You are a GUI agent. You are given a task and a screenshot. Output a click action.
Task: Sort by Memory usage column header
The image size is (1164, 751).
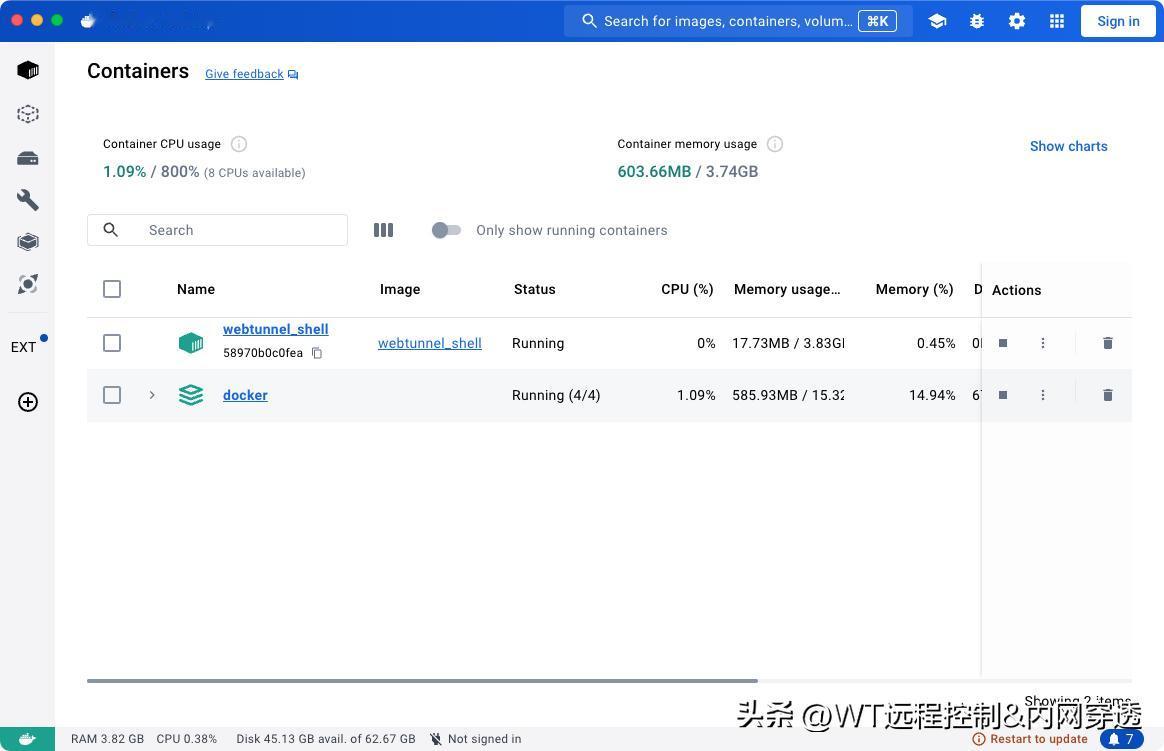[787, 289]
